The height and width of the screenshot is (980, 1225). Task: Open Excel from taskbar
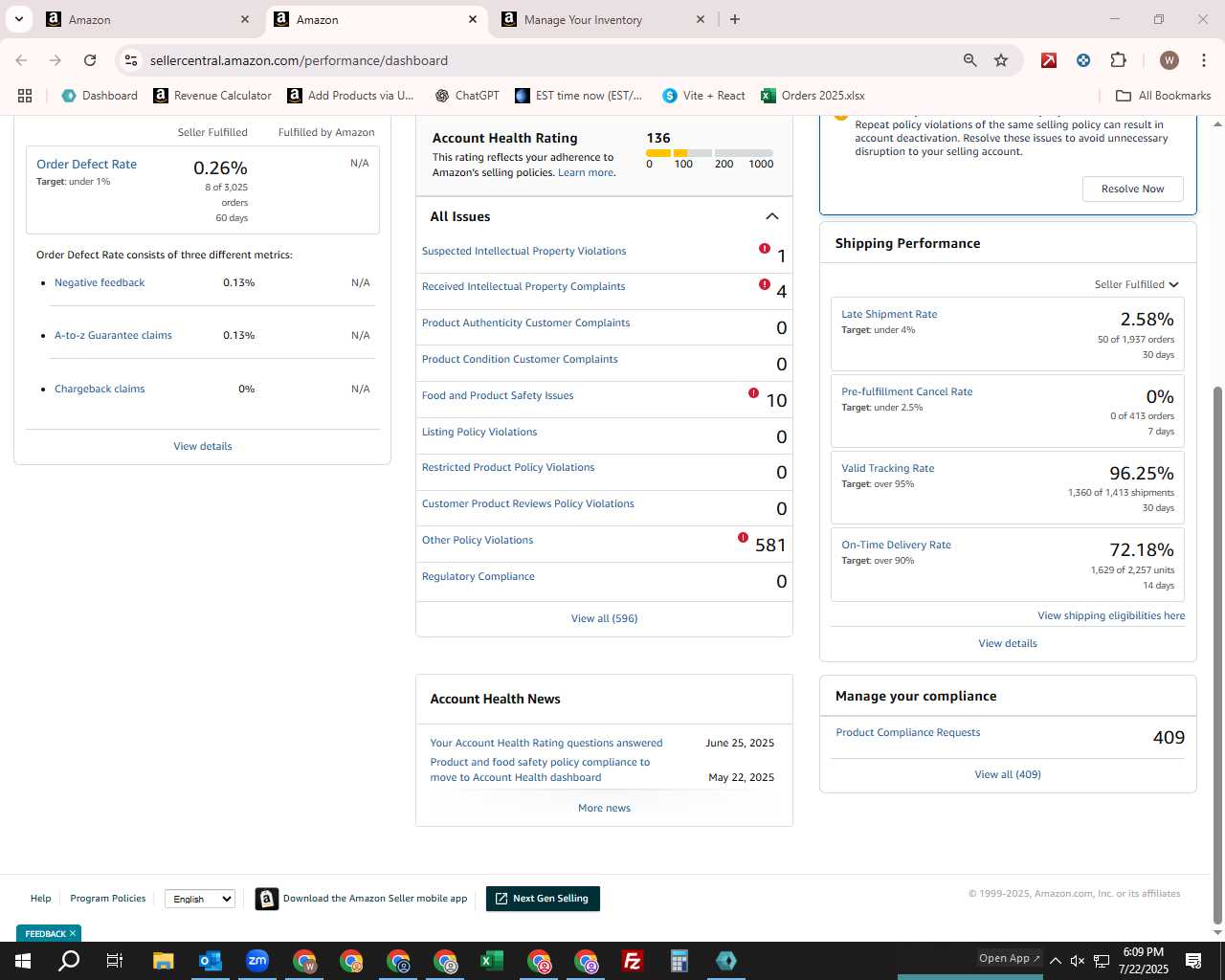tap(492, 961)
